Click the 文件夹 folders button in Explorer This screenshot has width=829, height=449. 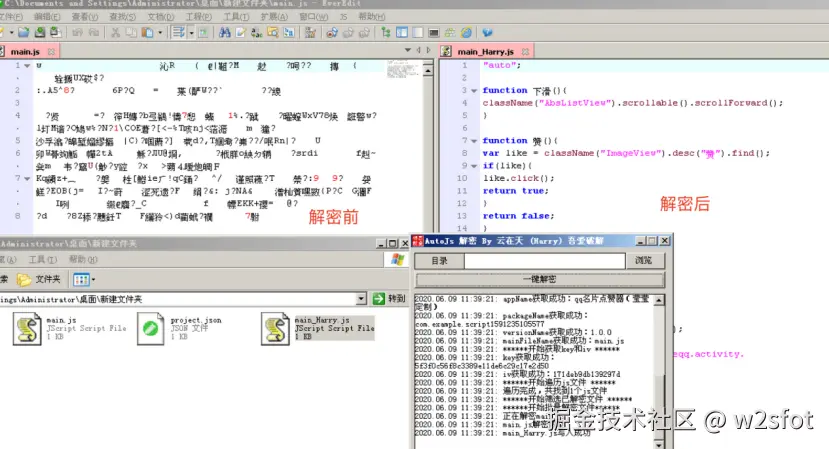pos(39,279)
